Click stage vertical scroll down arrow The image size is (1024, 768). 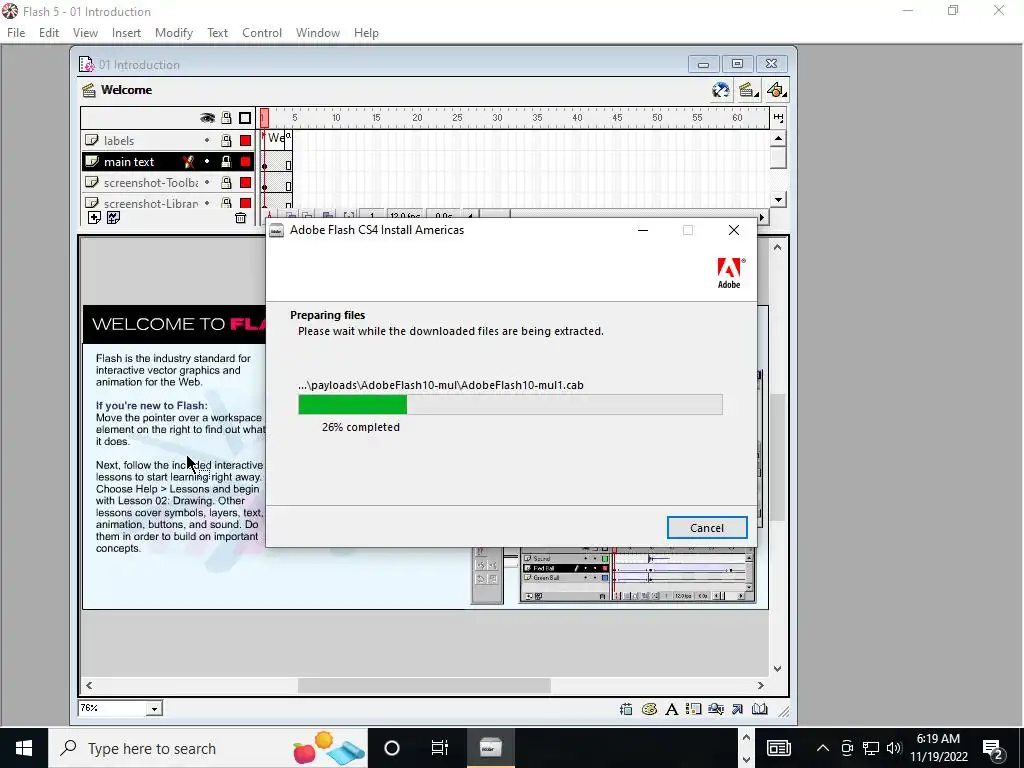777,668
